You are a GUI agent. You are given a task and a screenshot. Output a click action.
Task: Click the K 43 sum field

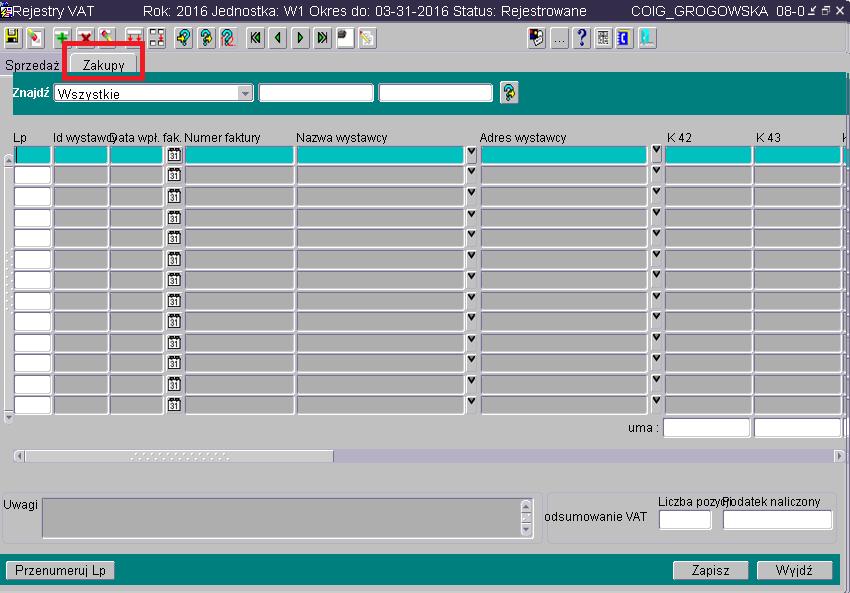coord(797,428)
